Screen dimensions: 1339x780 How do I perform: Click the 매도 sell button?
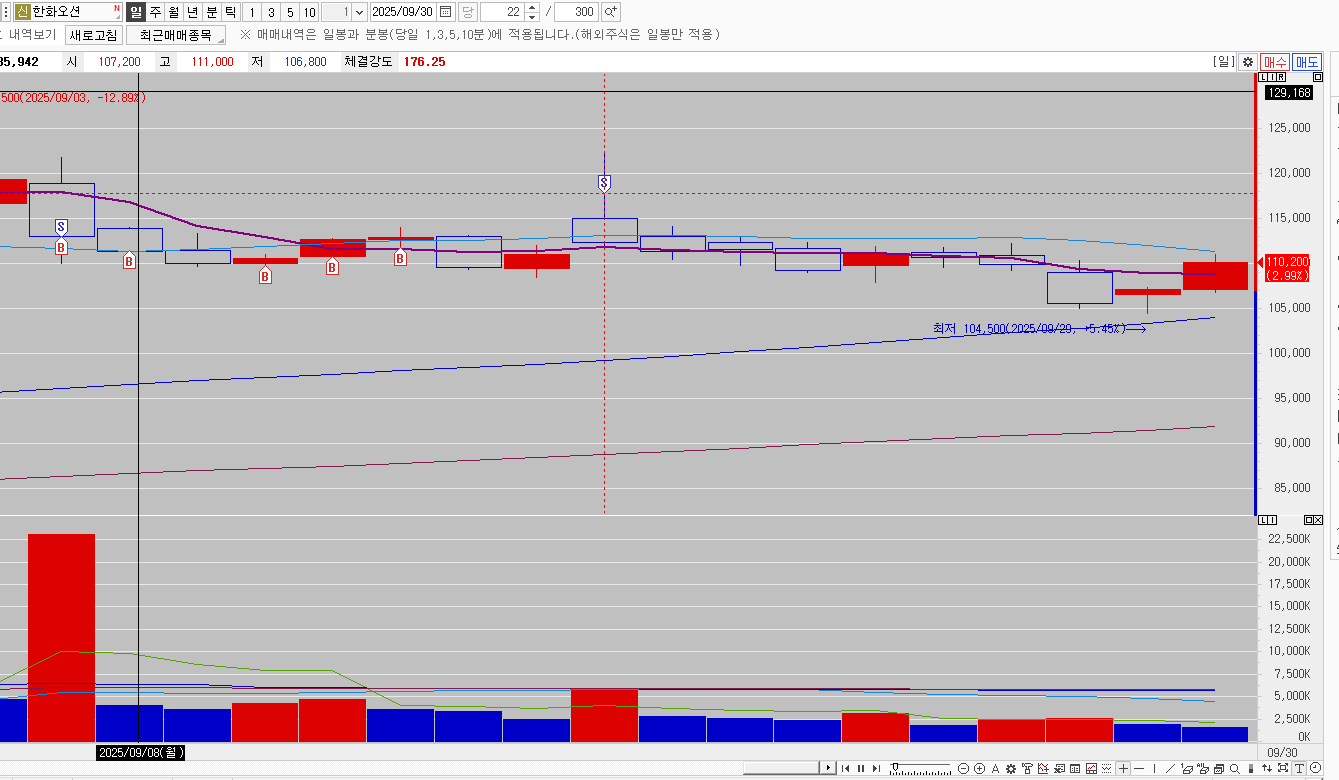(1306, 62)
